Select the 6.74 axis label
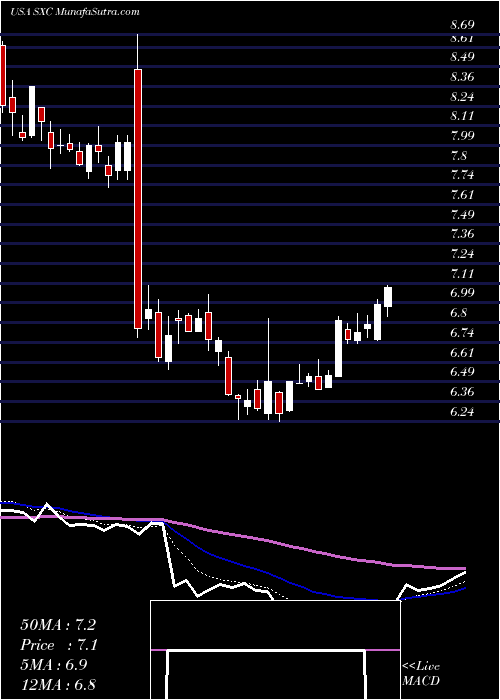Screen dimensions: 500x700 pos(462,333)
